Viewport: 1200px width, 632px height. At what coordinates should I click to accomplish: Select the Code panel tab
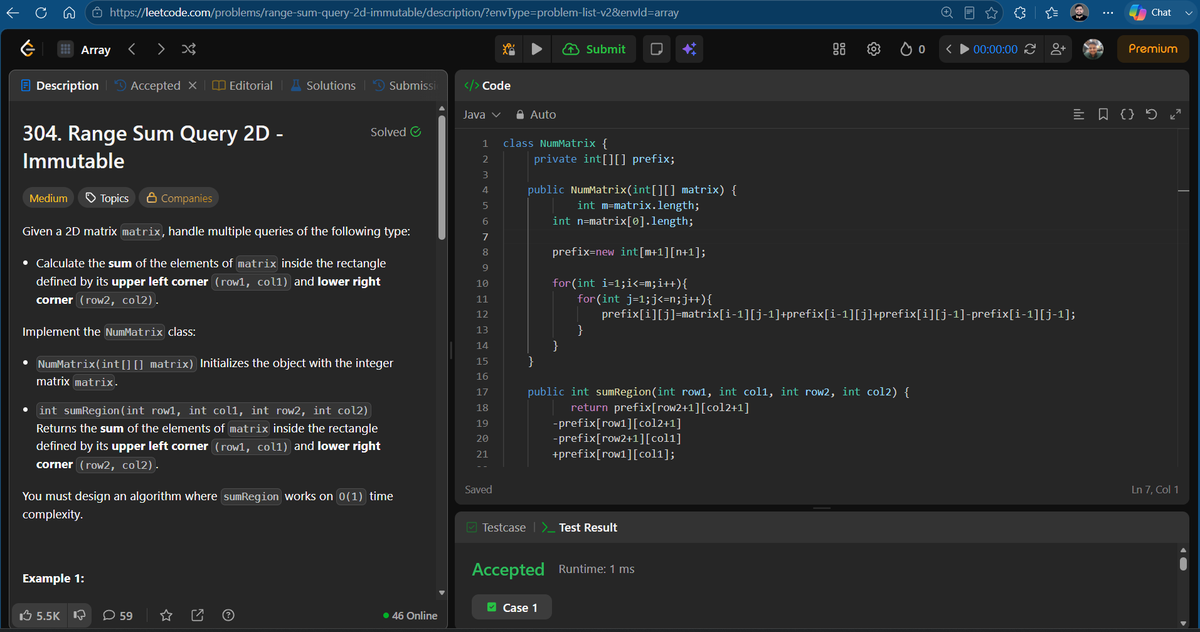(x=488, y=86)
